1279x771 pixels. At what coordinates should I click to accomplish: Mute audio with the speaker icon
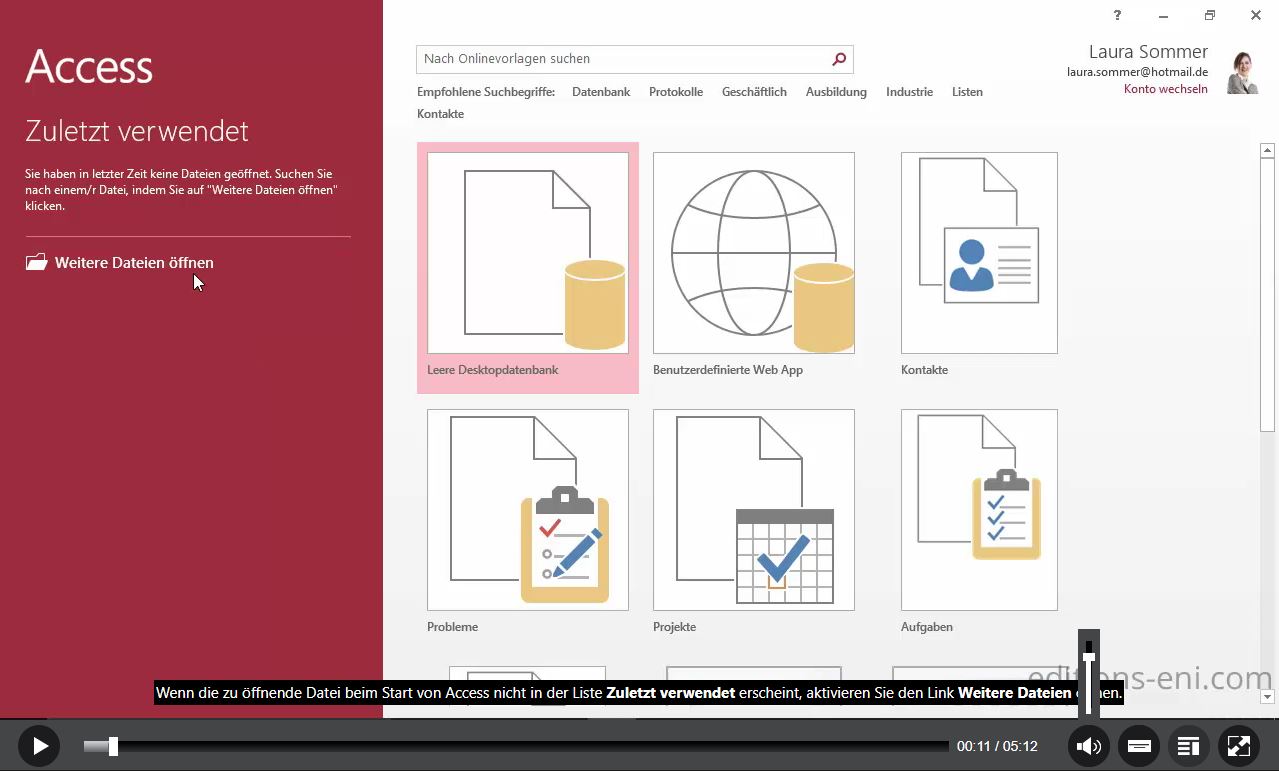(1089, 746)
